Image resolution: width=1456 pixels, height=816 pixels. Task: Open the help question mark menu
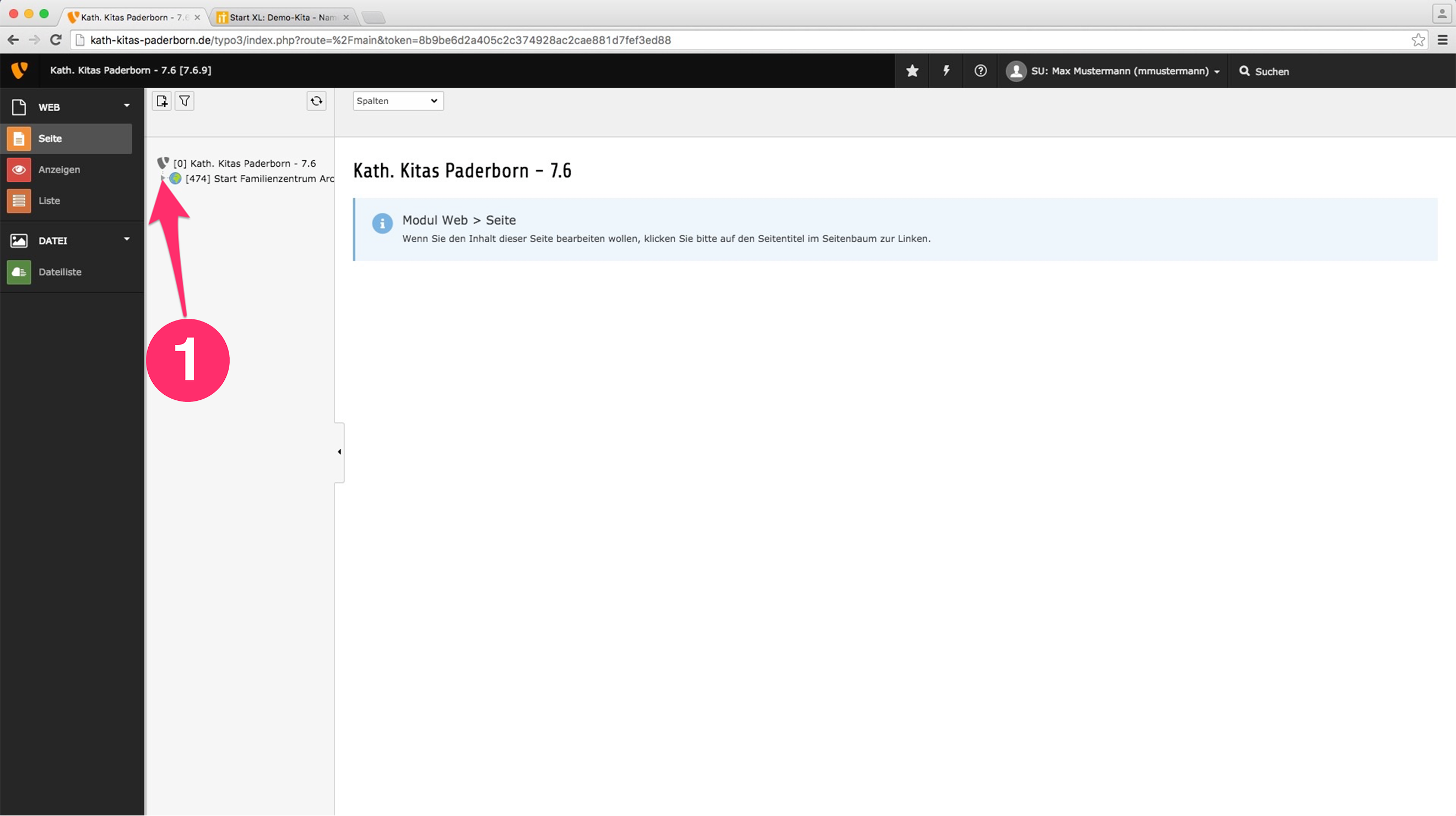click(x=980, y=71)
